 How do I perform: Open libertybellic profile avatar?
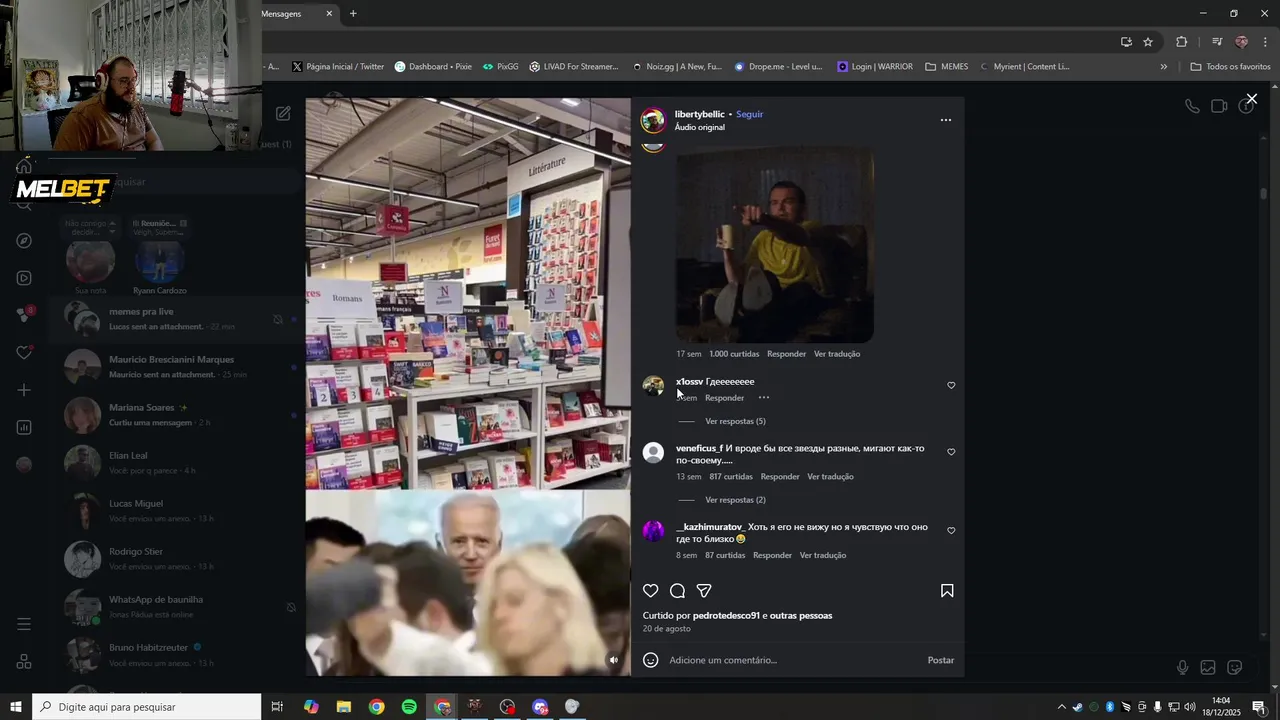653,121
